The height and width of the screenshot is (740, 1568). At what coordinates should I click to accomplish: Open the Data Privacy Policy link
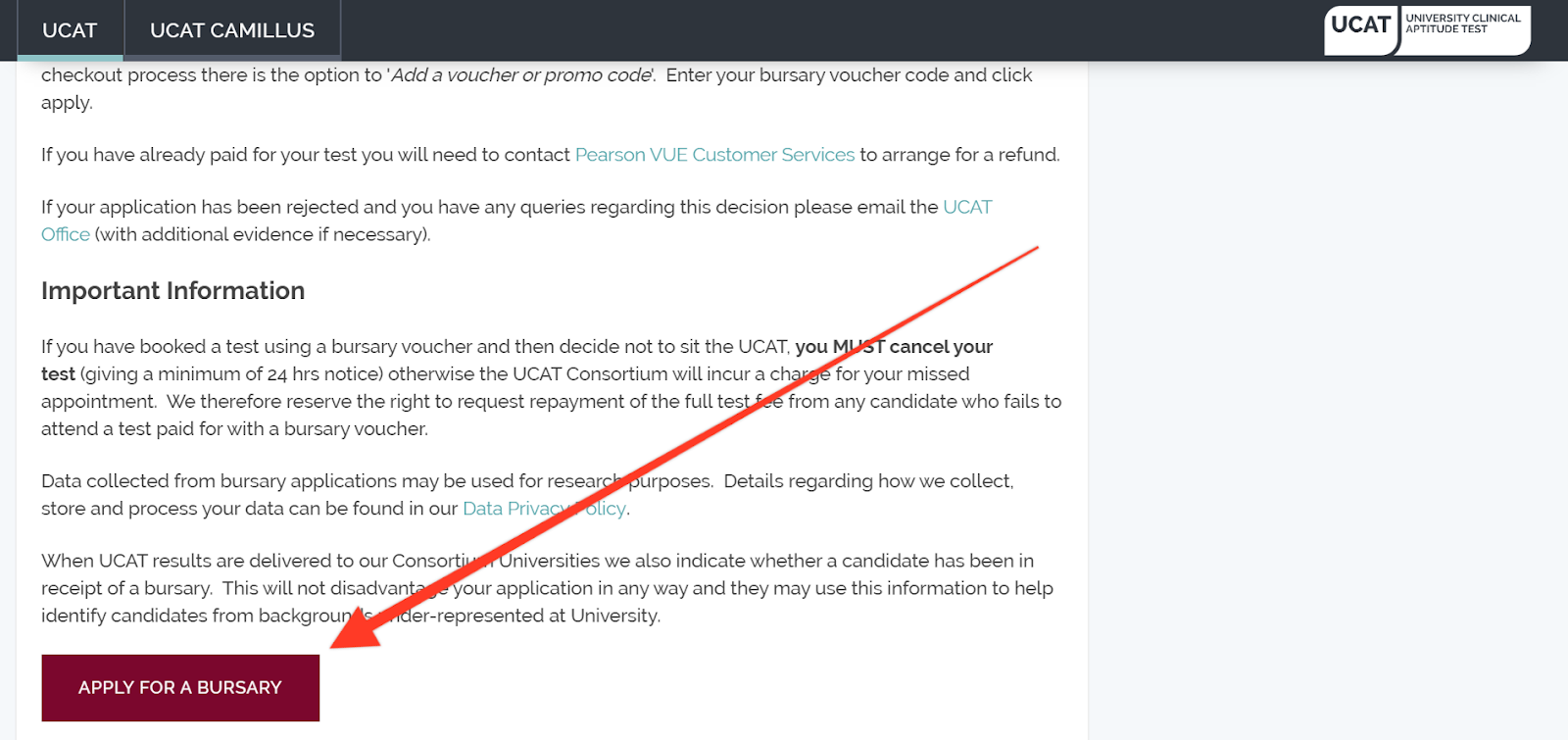point(544,509)
